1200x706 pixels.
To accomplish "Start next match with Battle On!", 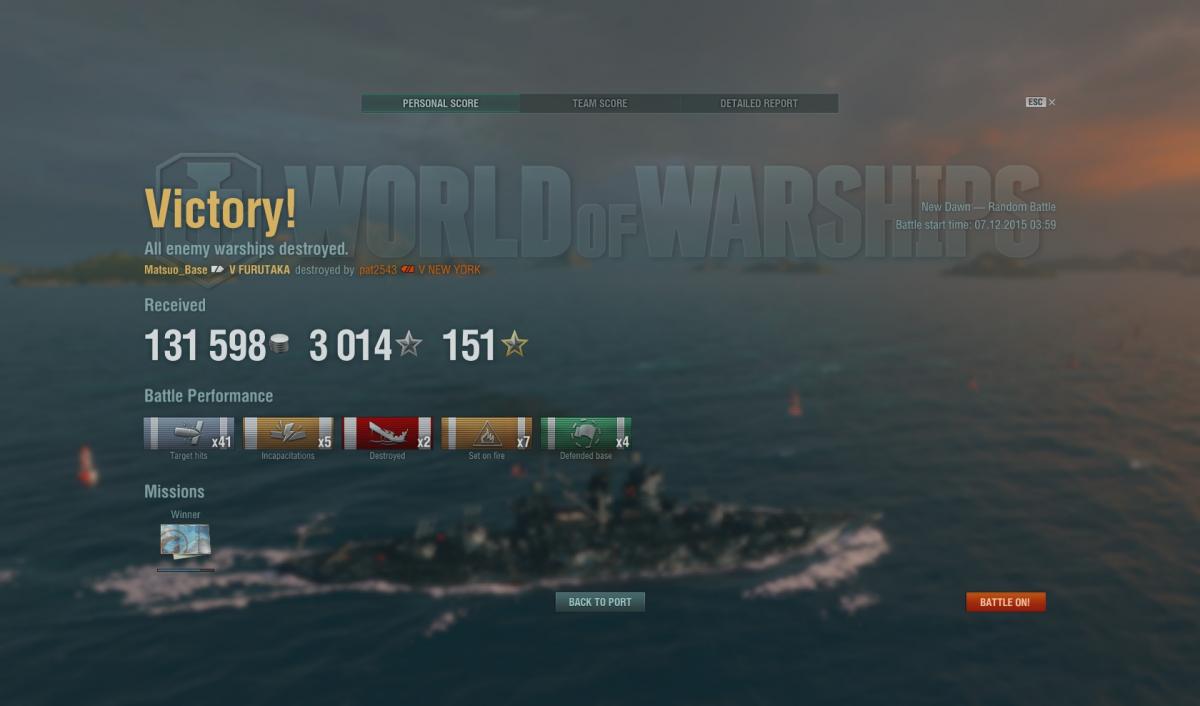I will (x=1005, y=602).
